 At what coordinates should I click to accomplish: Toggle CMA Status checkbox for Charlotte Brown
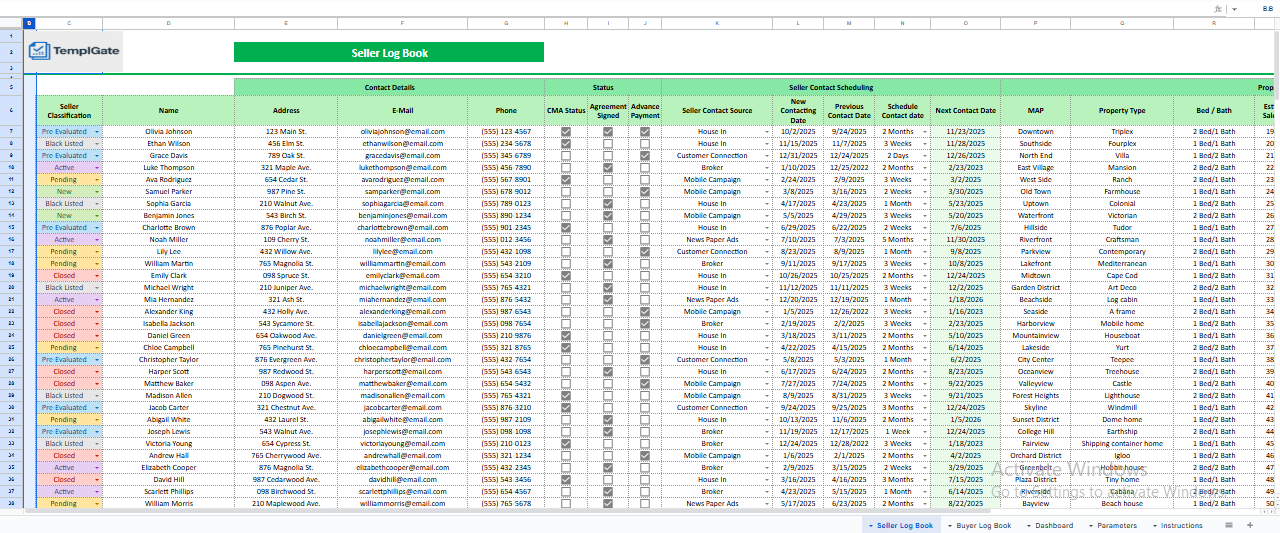(566, 227)
